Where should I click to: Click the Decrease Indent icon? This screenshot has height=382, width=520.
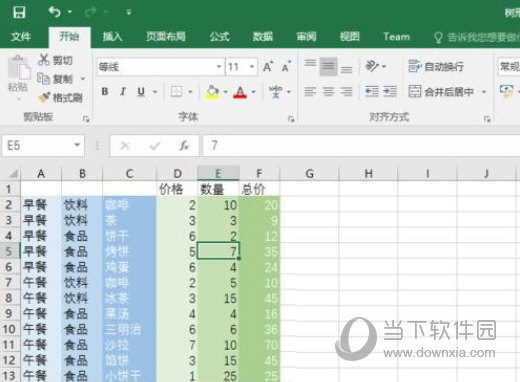[x=372, y=91]
